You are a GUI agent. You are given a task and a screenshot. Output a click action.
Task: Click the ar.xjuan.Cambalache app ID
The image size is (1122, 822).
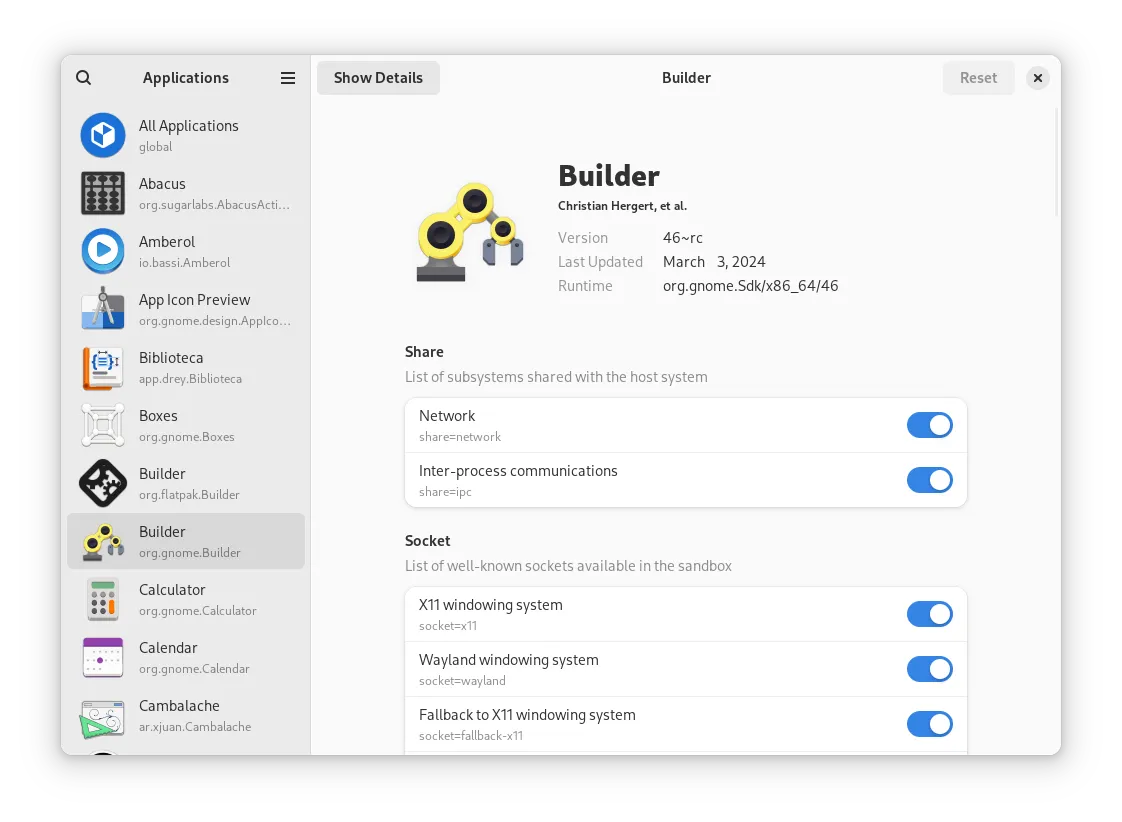[195, 726]
